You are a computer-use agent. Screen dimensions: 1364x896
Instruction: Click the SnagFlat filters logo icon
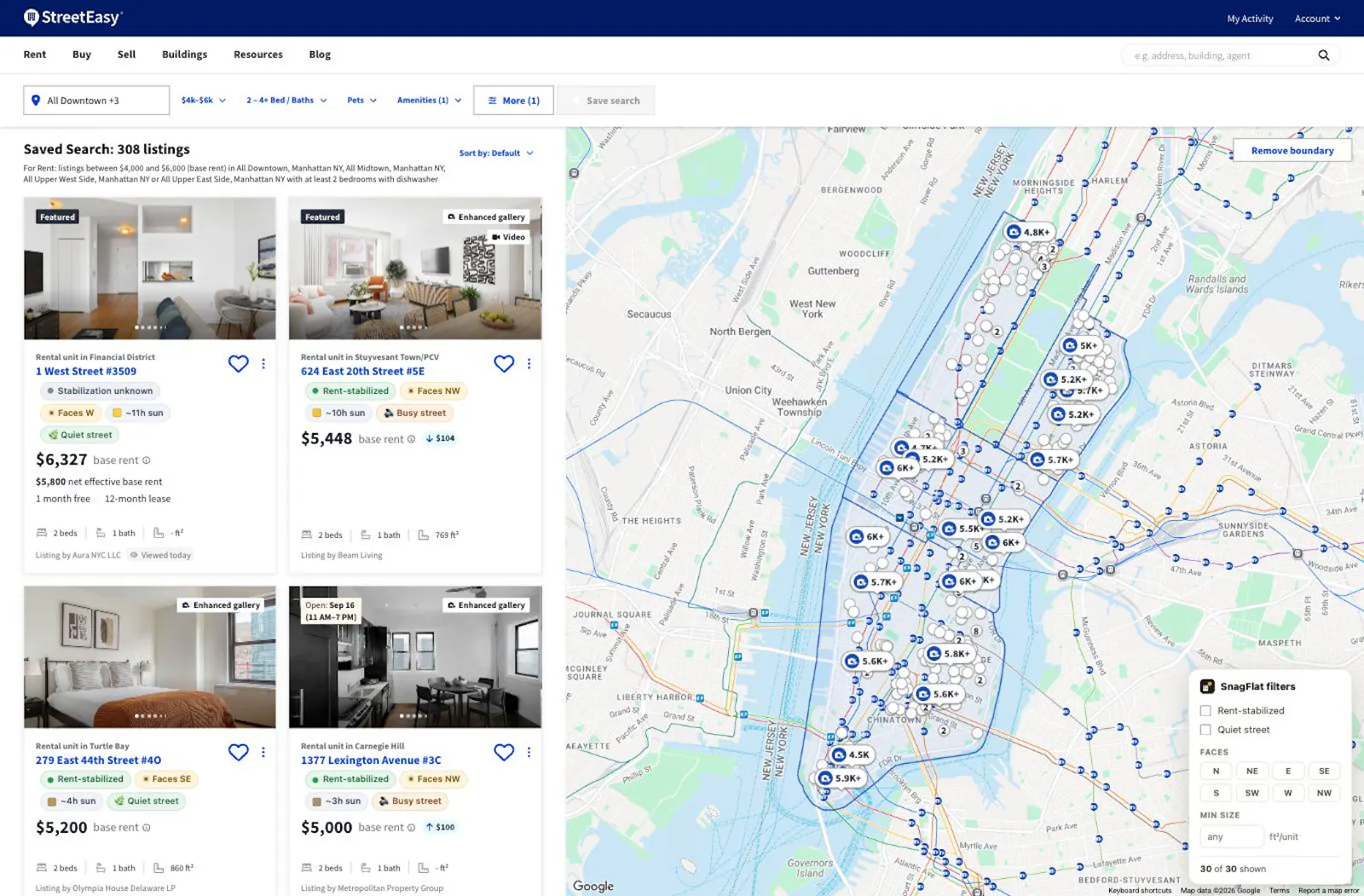click(1207, 686)
